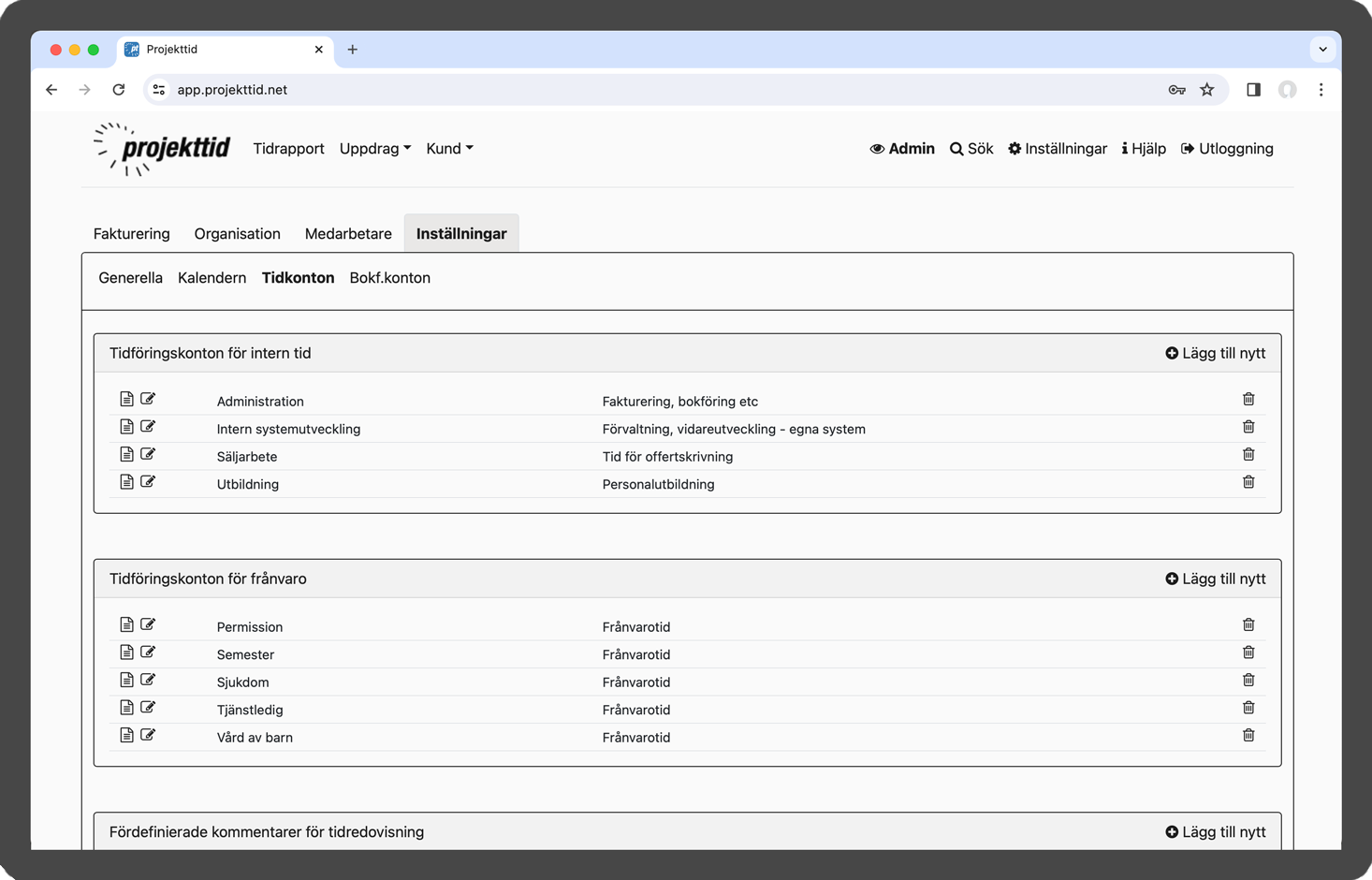Open the browser tab search chevron

[1322, 50]
